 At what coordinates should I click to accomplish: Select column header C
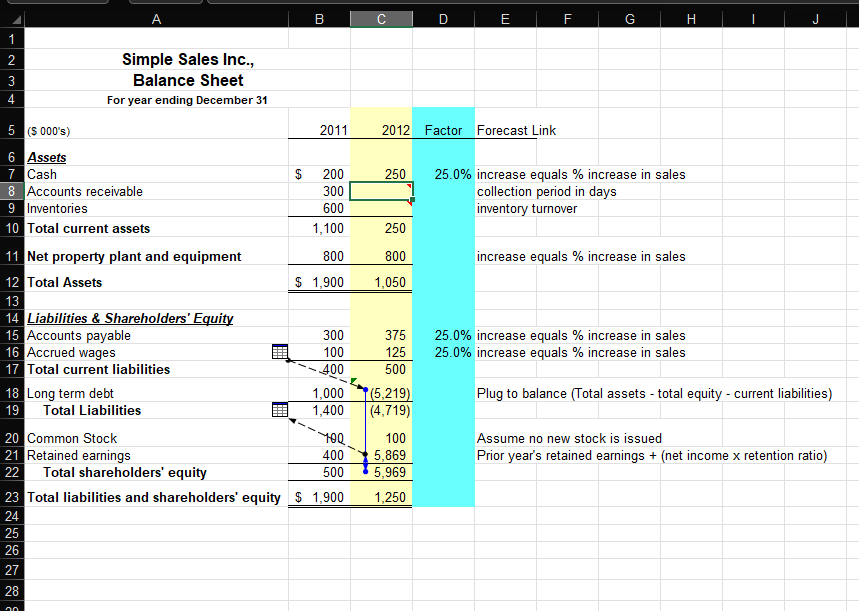[381, 18]
